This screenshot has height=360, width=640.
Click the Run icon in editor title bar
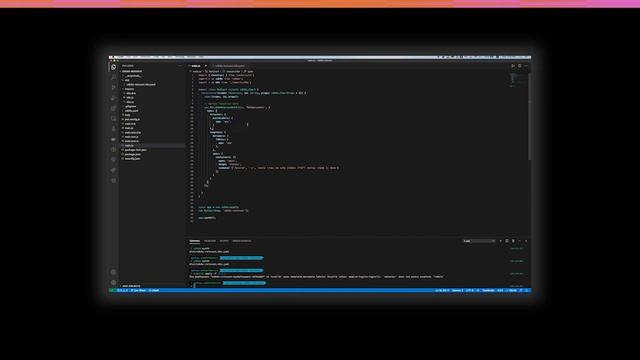click(513, 66)
